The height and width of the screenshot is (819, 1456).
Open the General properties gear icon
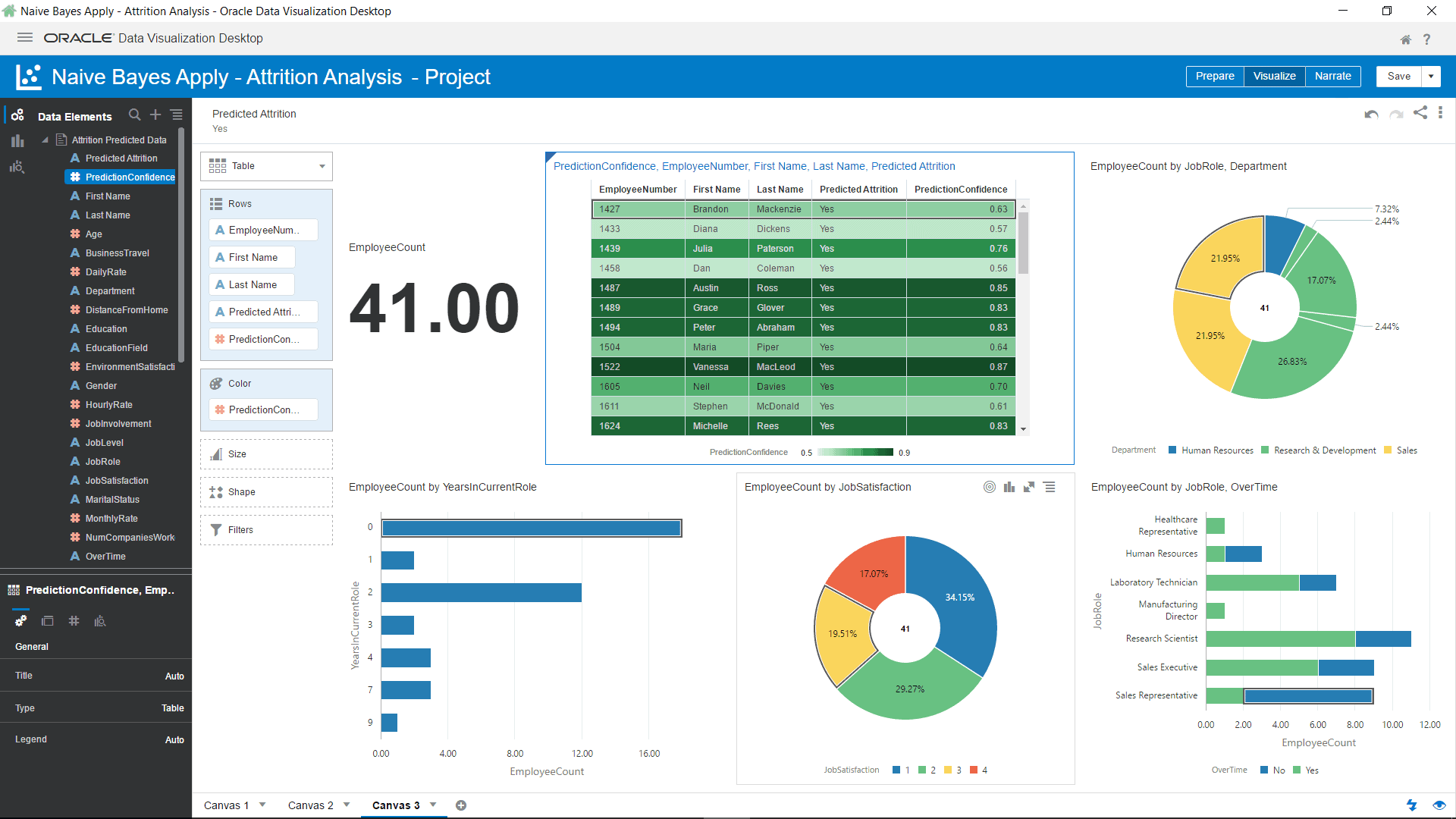point(20,620)
